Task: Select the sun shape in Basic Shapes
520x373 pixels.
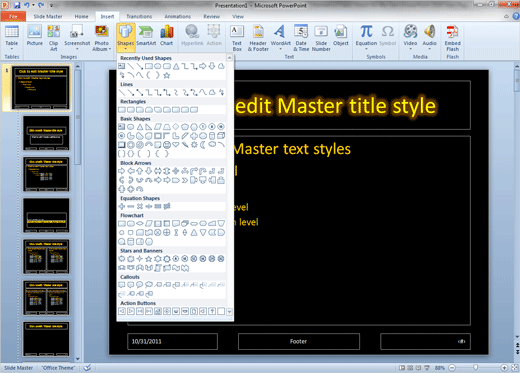Action: tap(194, 145)
